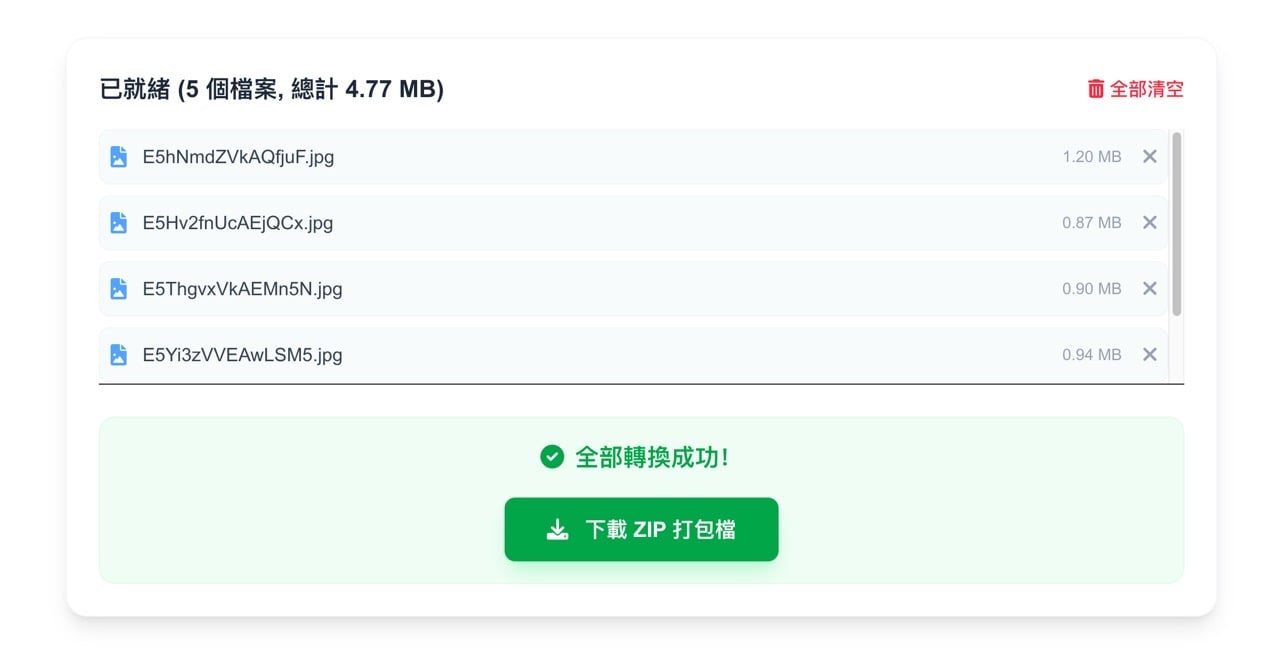Click the green checkmark success icon

(x=552, y=457)
